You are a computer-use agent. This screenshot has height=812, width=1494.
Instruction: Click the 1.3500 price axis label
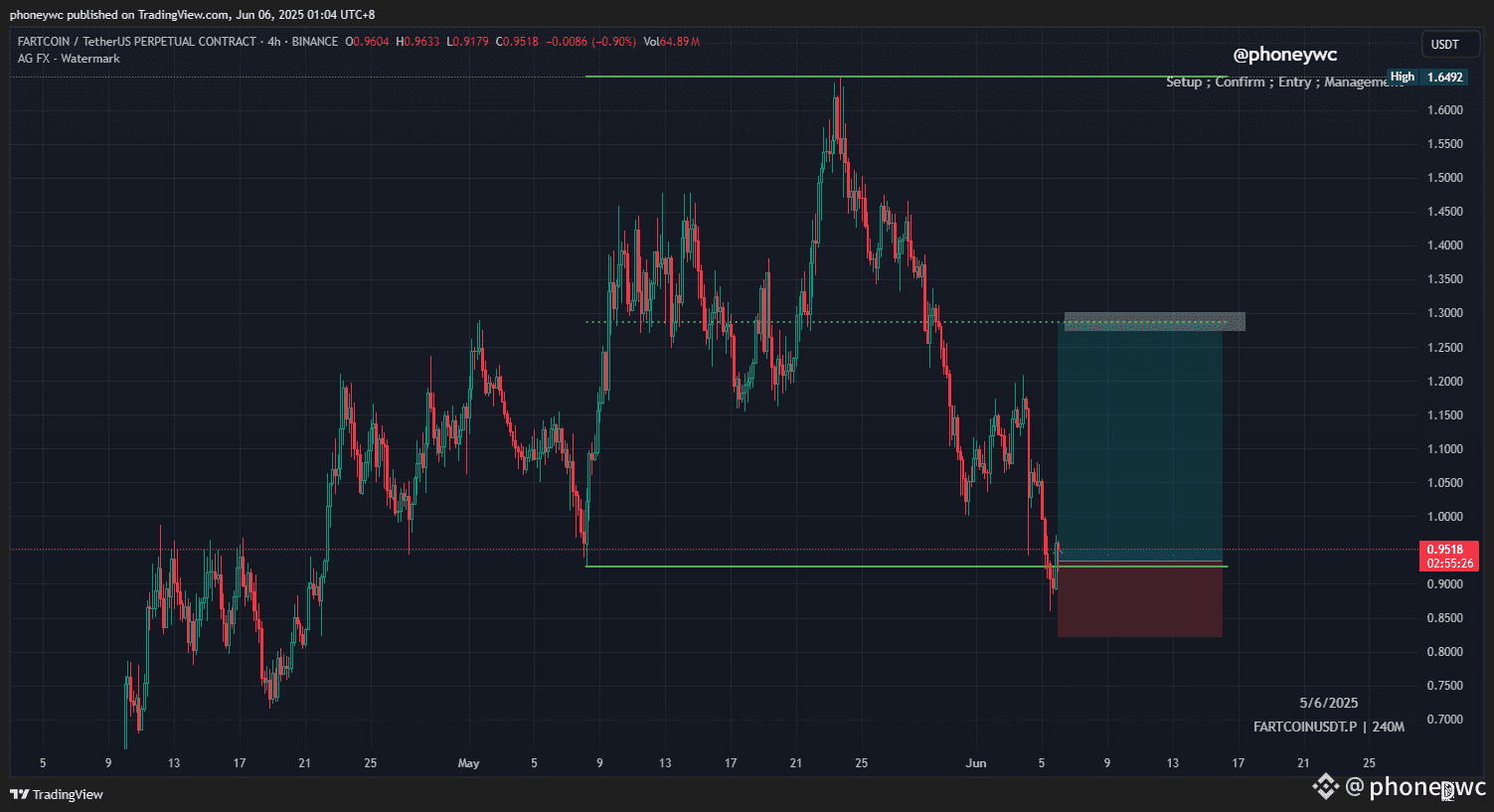pyautogui.click(x=1445, y=279)
